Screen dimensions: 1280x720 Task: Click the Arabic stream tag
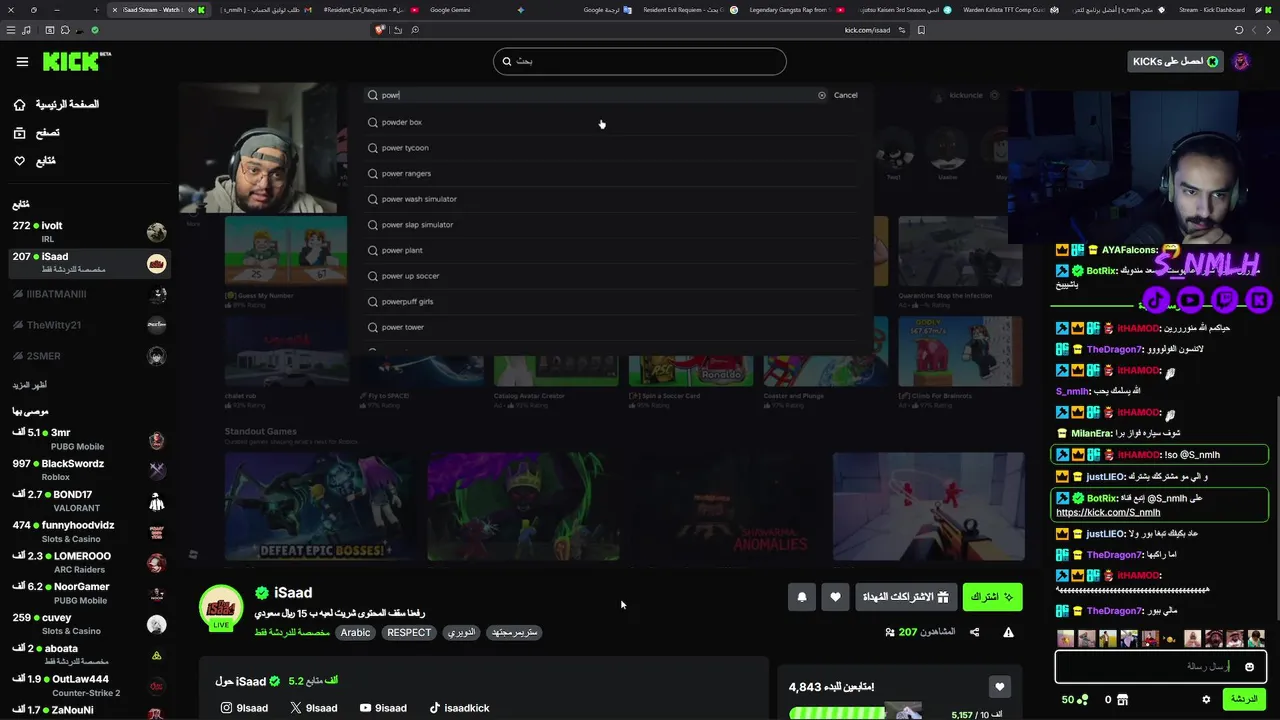[355, 632]
